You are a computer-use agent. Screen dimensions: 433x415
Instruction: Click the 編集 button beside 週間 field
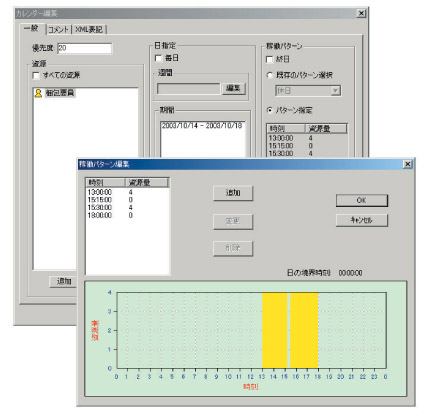233,88
